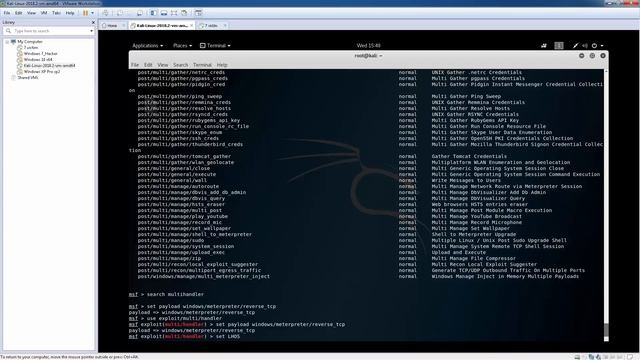Open VMware VM menu

[44, 13]
